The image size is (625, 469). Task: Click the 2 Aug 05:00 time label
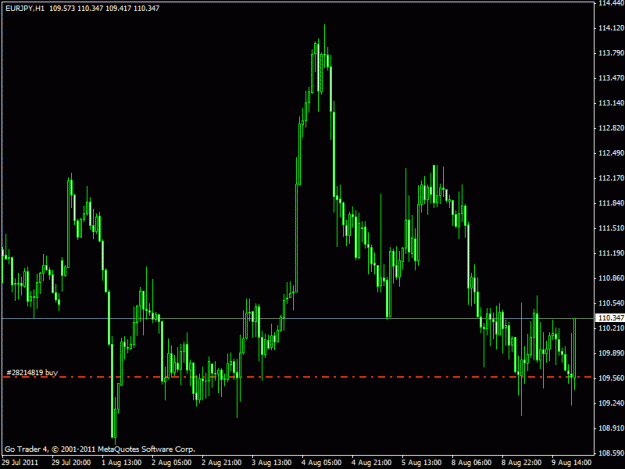pos(171,463)
